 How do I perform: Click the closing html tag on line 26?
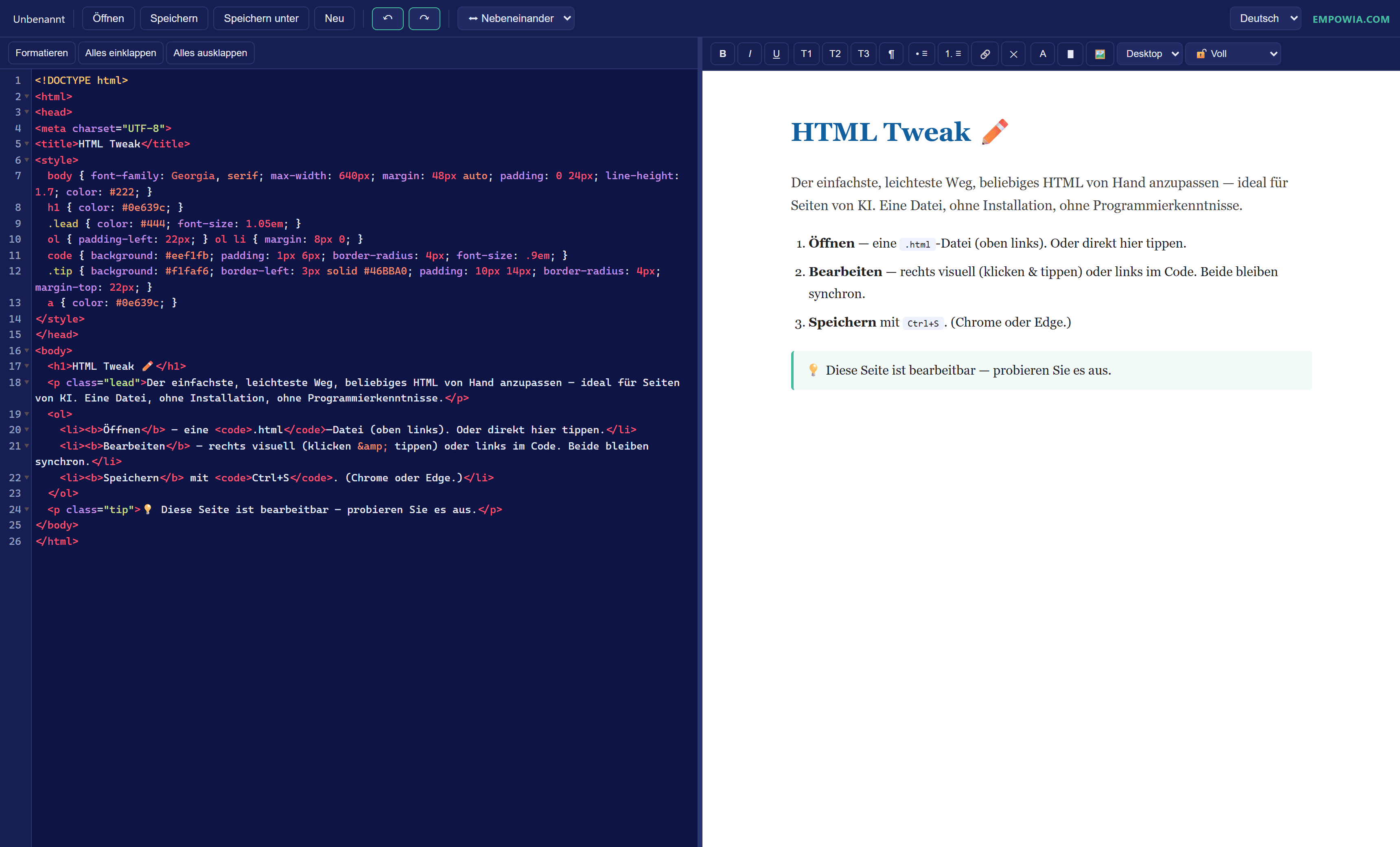(57, 541)
